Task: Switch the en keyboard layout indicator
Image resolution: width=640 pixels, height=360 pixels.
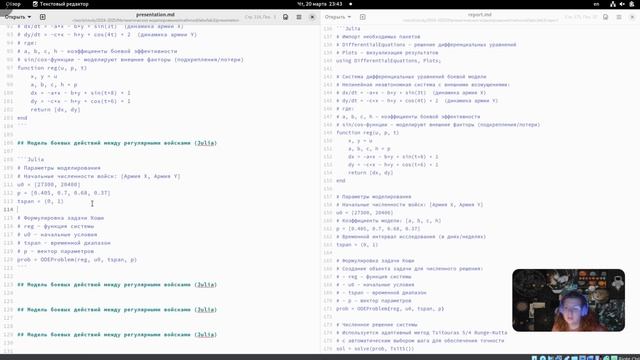Action: [x=596, y=4]
